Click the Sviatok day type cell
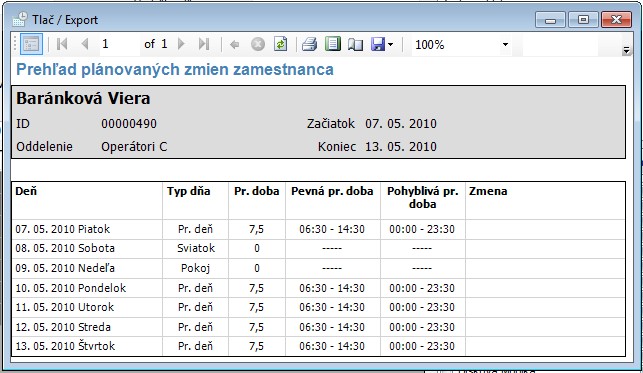The width and height of the screenshot is (643, 373). click(x=196, y=248)
